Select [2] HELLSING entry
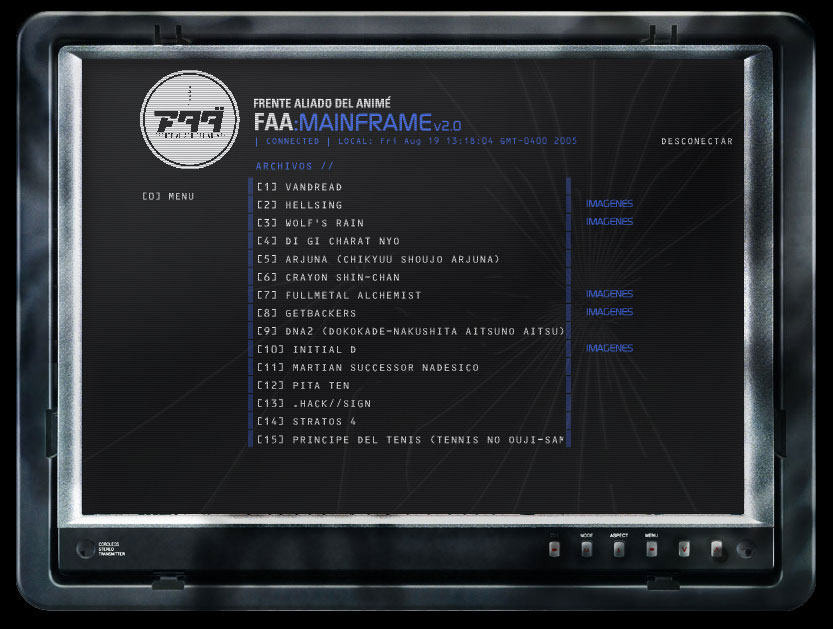Viewport: 833px width, 629px height. pyautogui.click(x=300, y=205)
